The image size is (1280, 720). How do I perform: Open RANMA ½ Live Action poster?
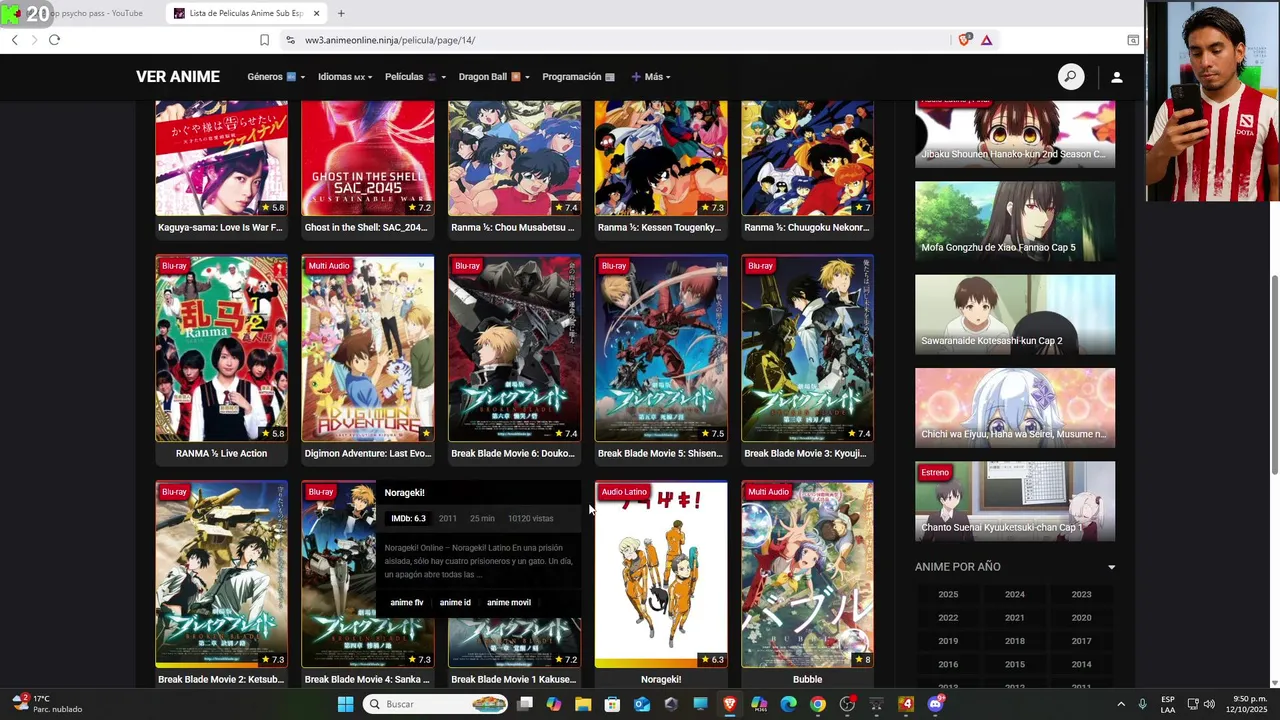(221, 348)
